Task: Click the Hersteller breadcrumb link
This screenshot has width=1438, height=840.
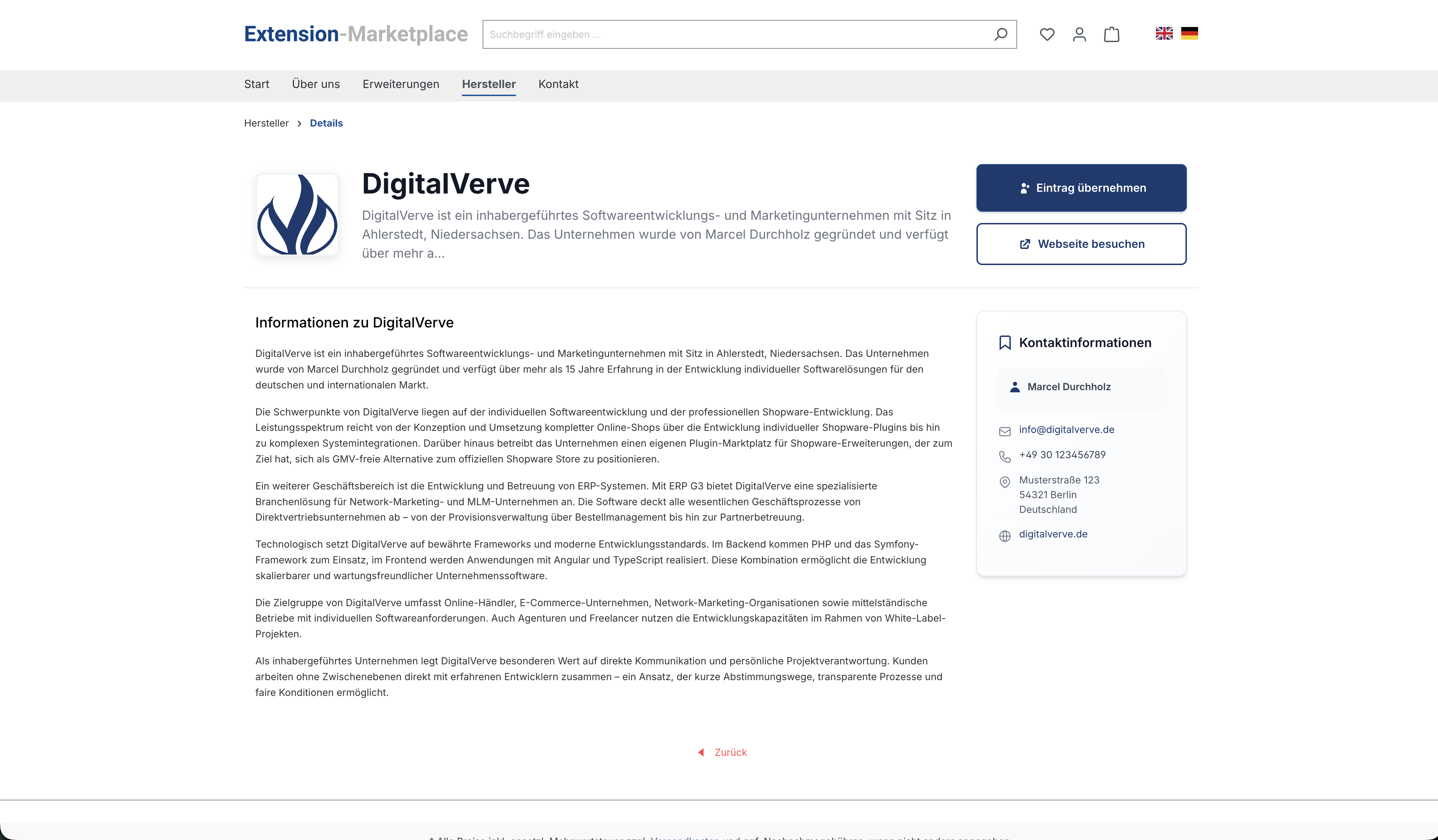Action: [x=266, y=123]
